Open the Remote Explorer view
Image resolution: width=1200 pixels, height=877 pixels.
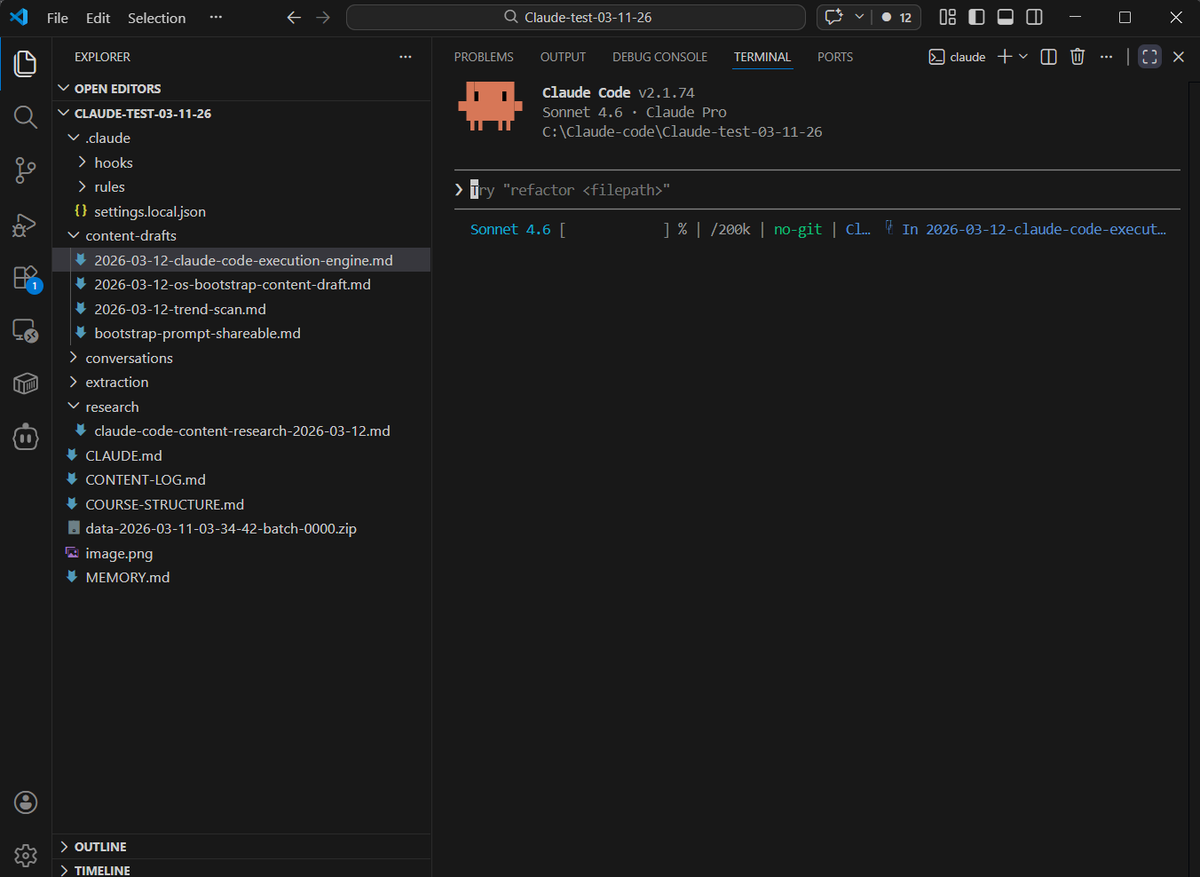tap(26, 331)
